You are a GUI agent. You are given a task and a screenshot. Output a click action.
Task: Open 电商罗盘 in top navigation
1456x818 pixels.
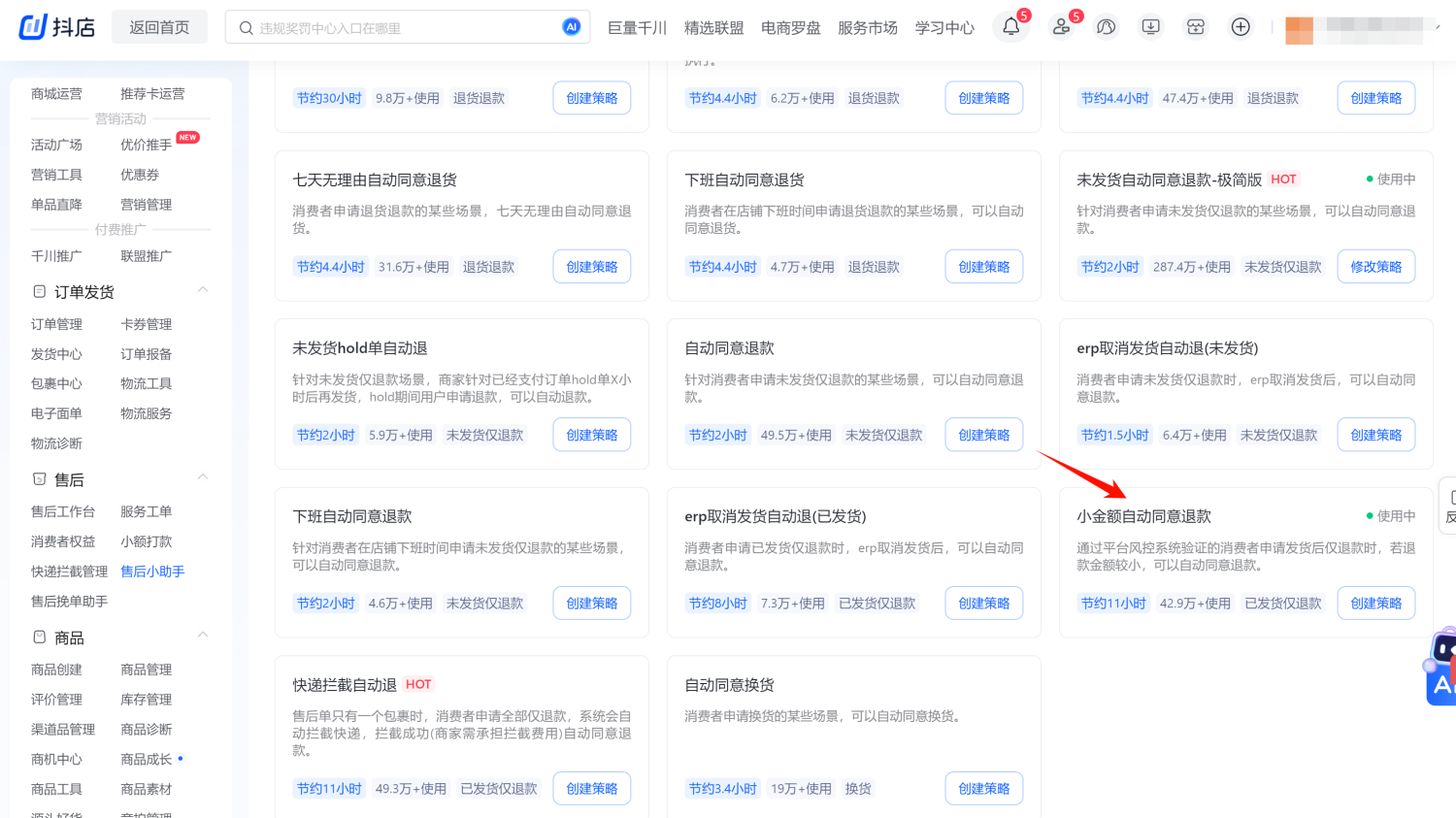coord(791,28)
